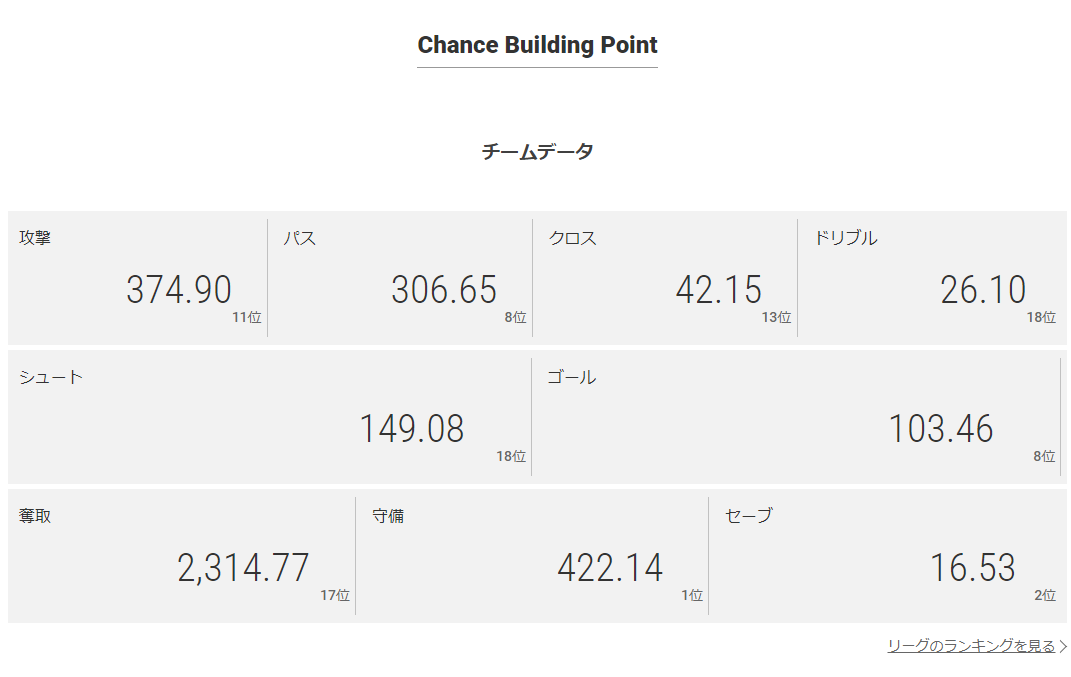Click the パス value 306.65

[x=444, y=290]
